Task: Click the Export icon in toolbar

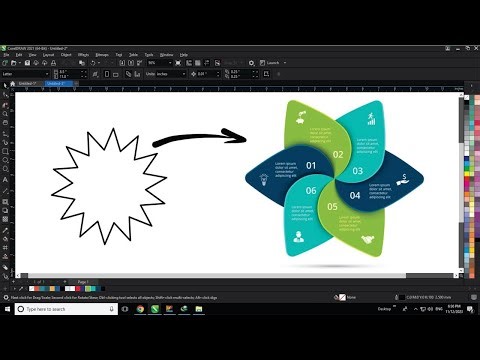Action: click(x=131, y=63)
